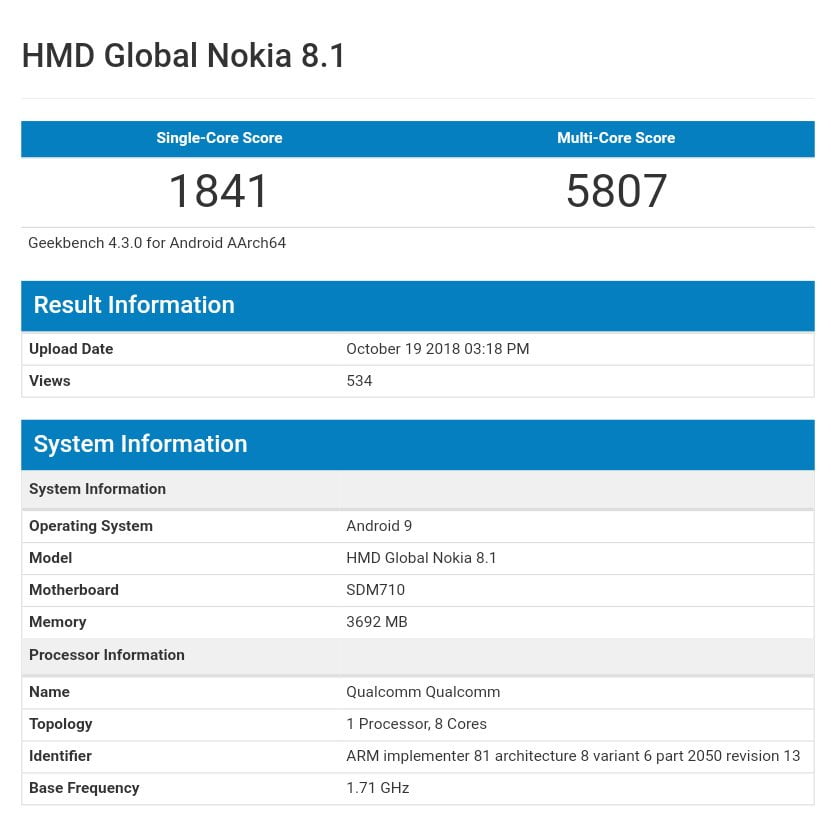Click the HMD Global Nokia 8.1 page title
The height and width of the screenshot is (825, 831).
[x=183, y=56]
